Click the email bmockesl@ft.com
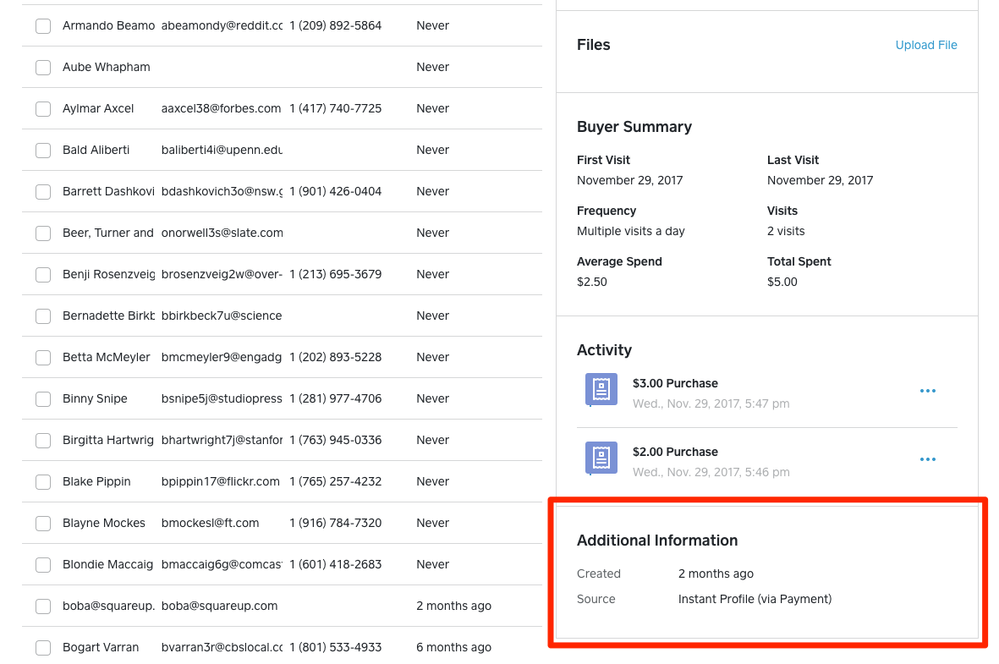The width and height of the screenshot is (999, 664). point(210,523)
